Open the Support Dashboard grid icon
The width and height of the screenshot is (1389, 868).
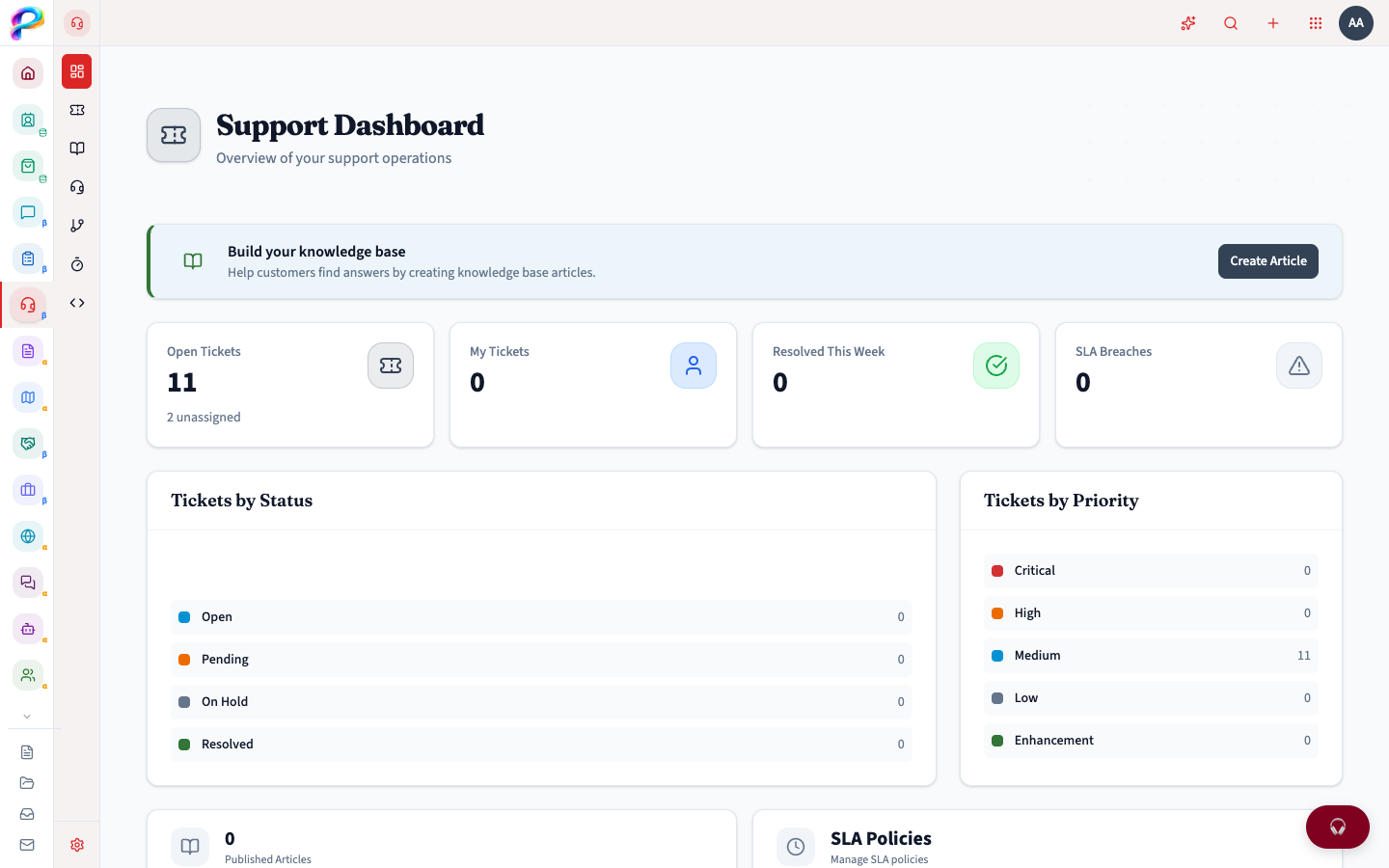click(76, 70)
